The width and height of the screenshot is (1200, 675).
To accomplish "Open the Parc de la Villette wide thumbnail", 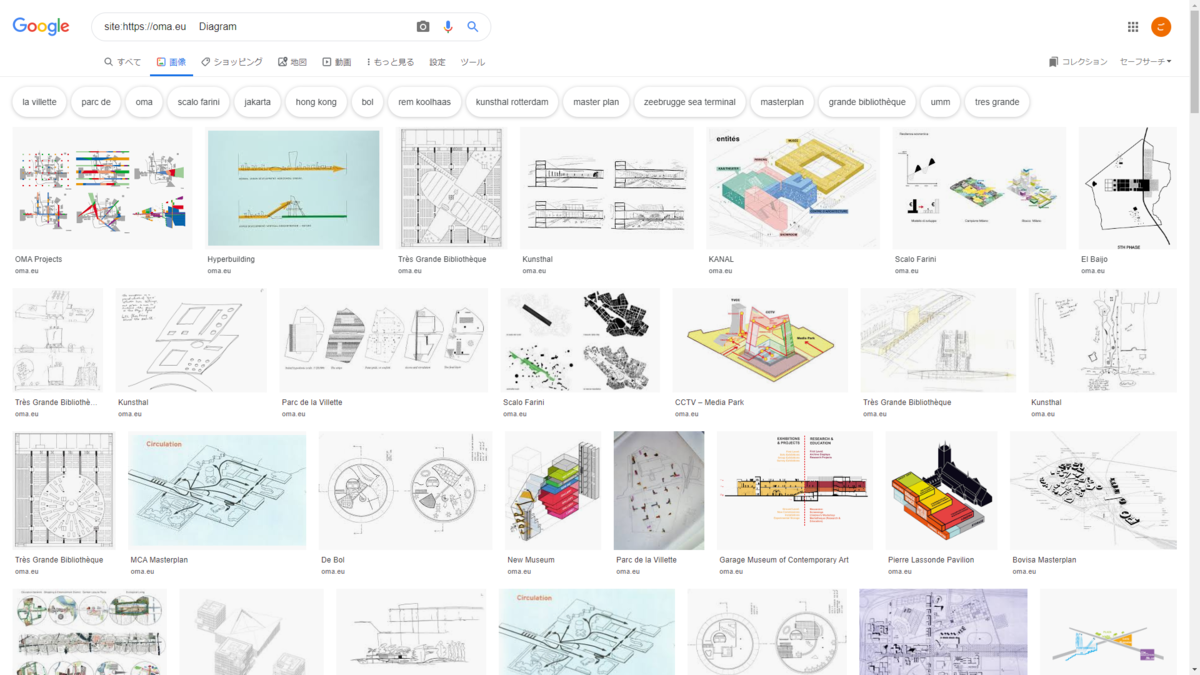I will click(x=384, y=340).
